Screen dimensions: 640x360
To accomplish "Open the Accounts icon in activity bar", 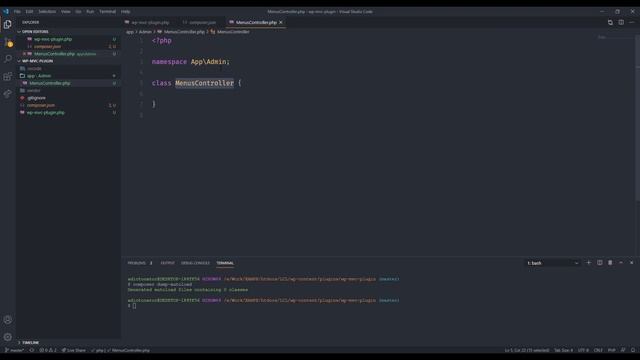I will point(7,320).
